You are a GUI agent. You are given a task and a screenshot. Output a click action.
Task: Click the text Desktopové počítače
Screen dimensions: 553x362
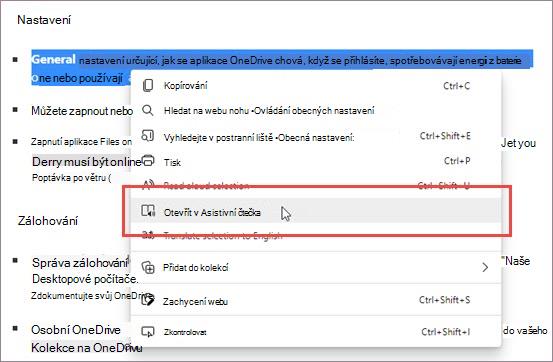pos(85,279)
